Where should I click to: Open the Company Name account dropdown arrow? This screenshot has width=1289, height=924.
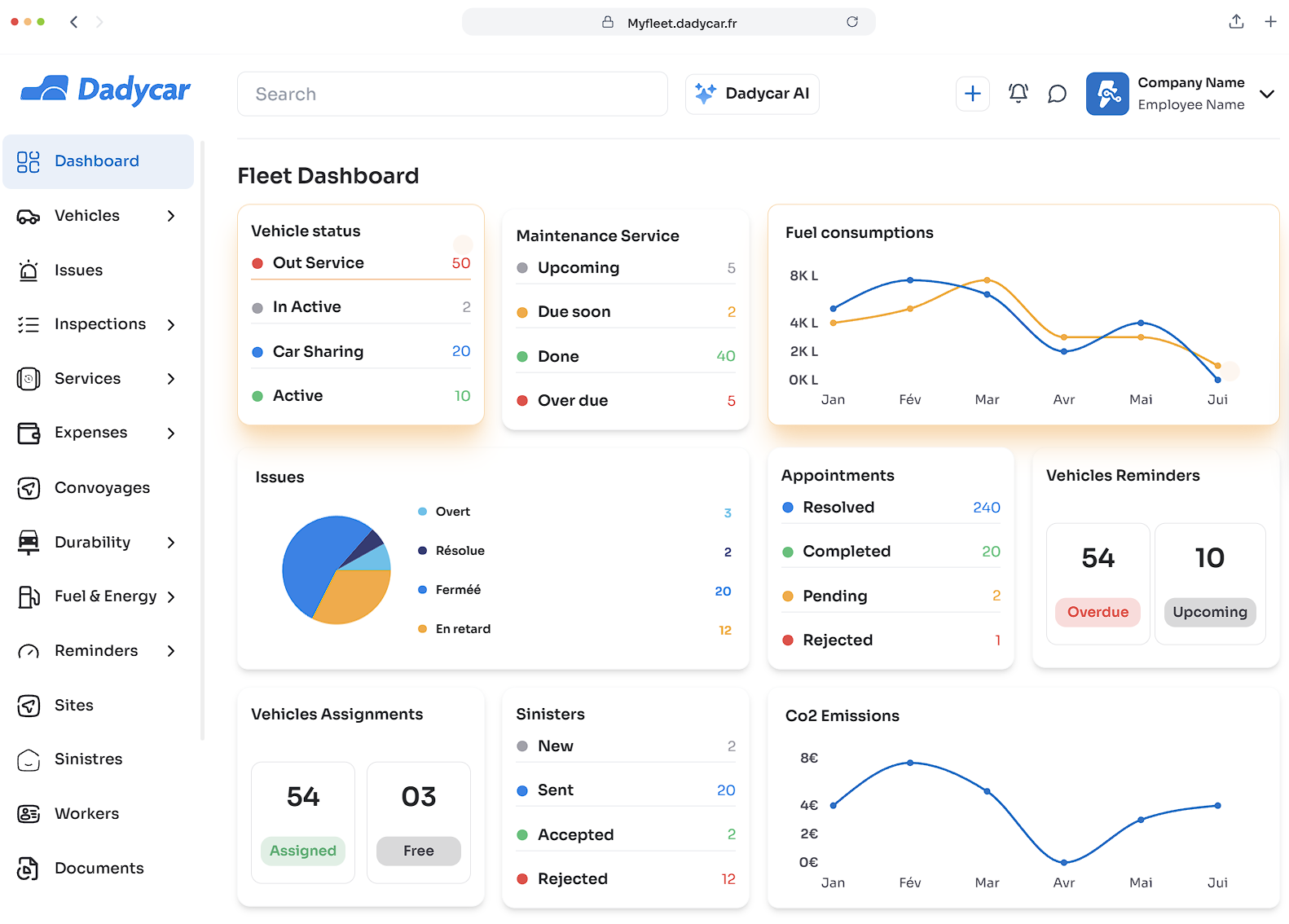tap(1266, 94)
